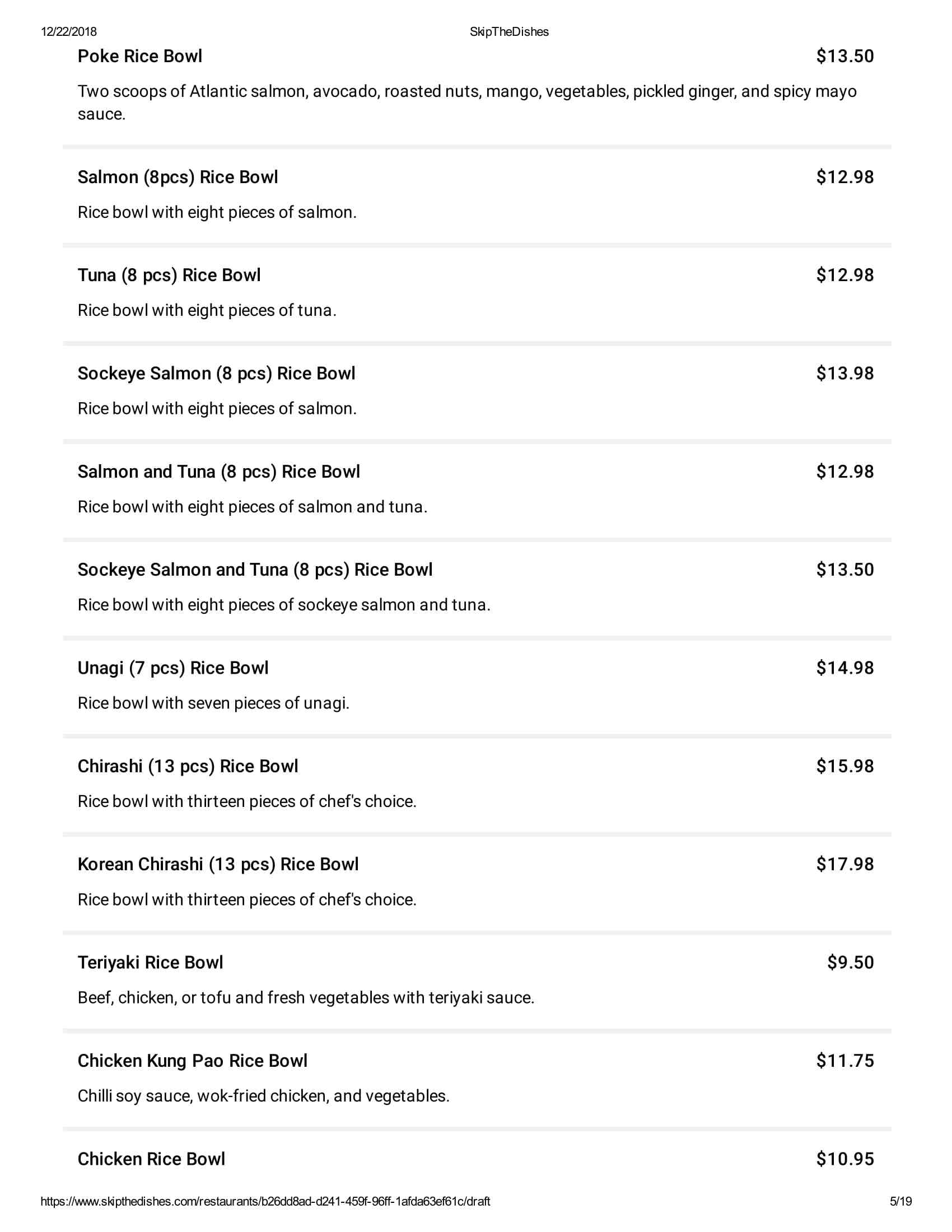This screenshot has width=952, height=1232.
Task: Click the $14.98 Unagi bowl price
Action: (x=845, y=668)
